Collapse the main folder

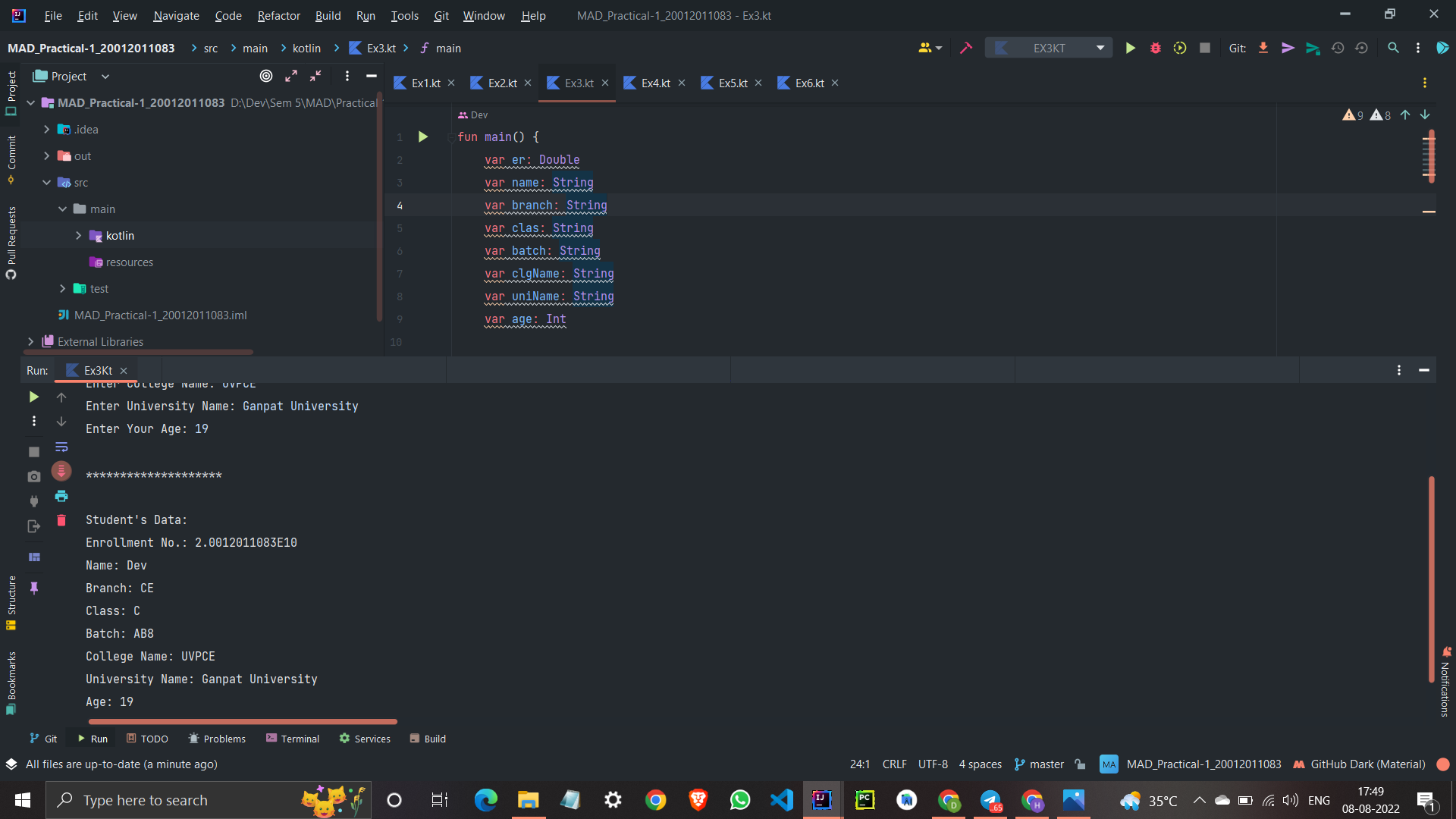[62, 209]
